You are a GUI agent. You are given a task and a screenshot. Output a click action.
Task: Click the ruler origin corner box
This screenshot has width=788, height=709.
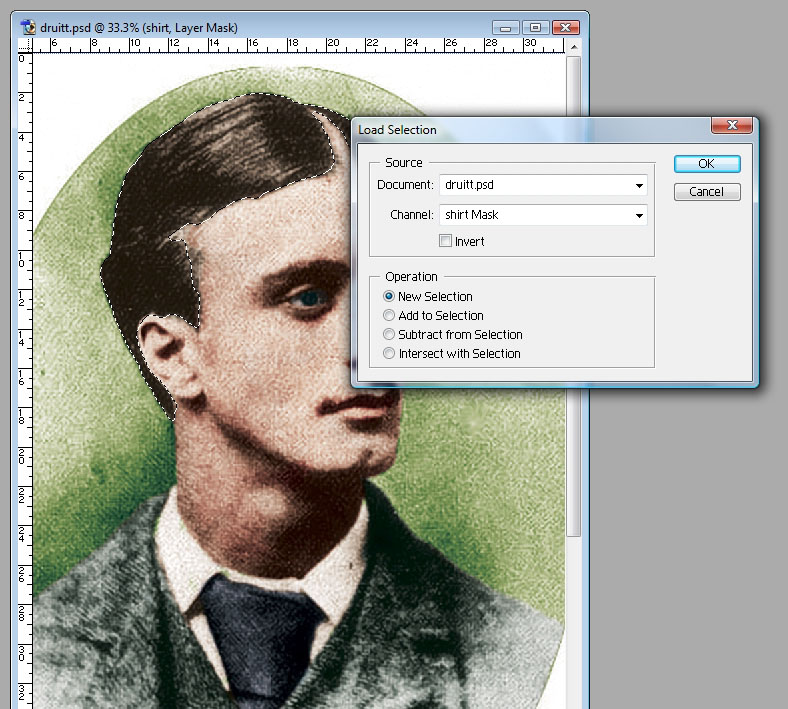click(26, 46)
